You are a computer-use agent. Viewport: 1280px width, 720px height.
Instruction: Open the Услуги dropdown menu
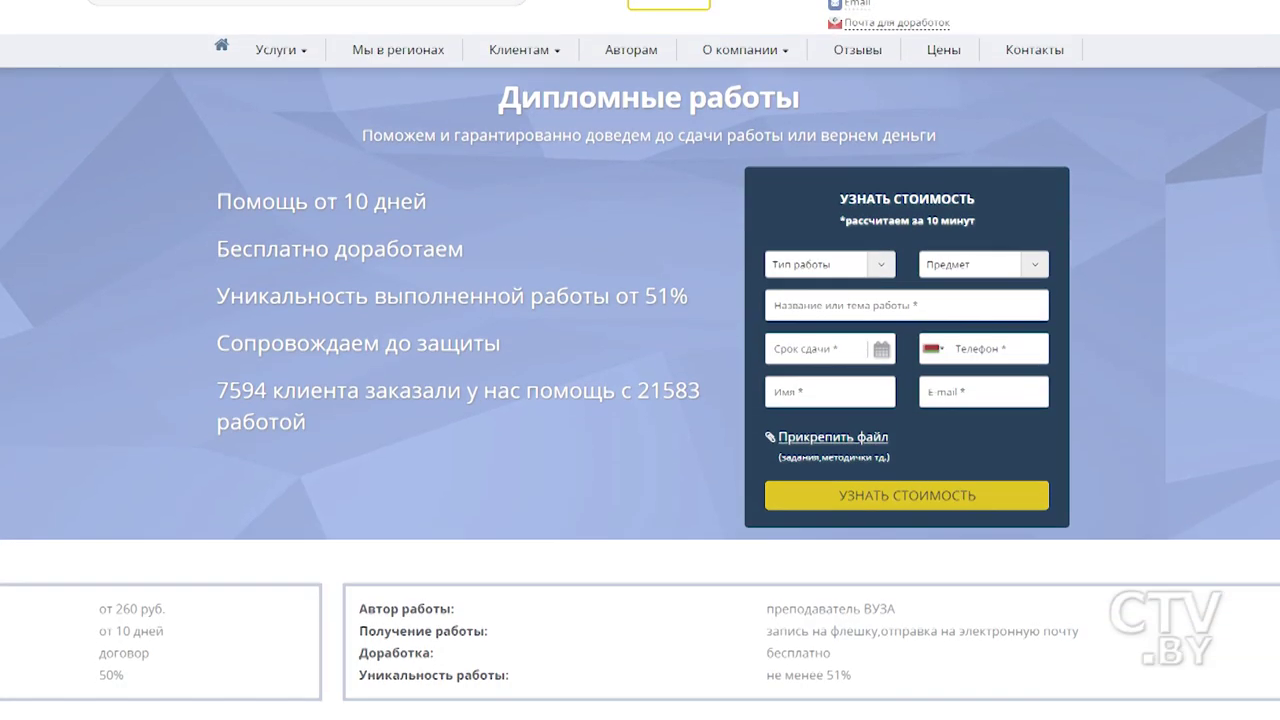281,50
